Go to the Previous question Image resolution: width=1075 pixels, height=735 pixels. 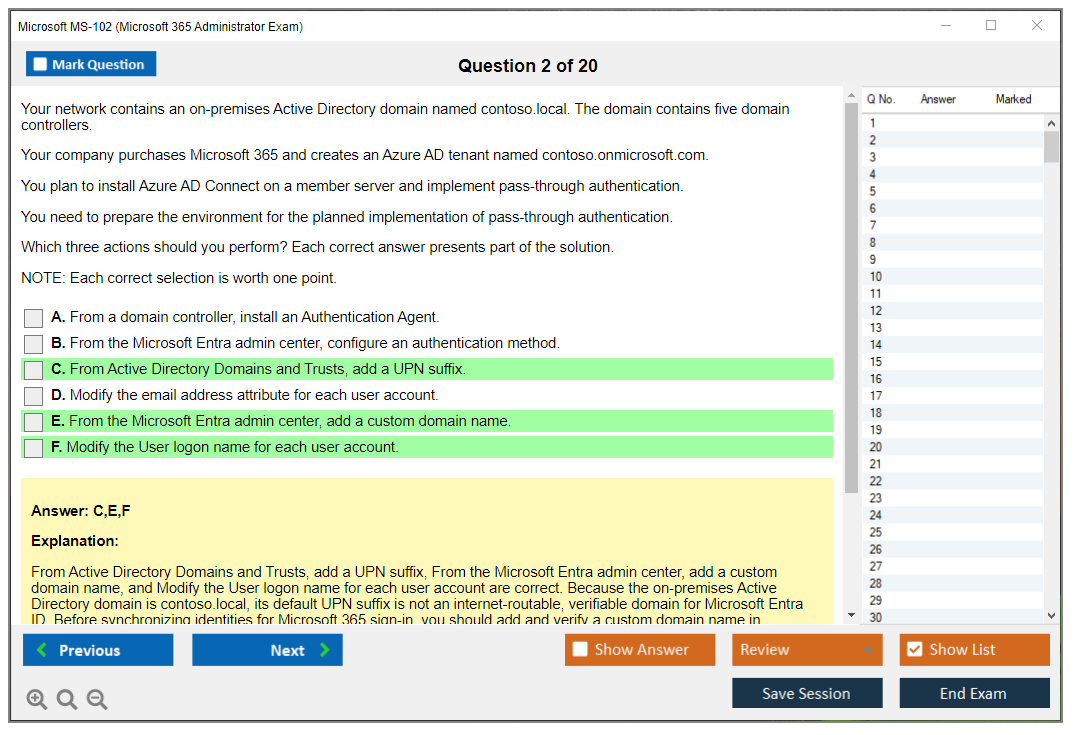coord(98,650)
